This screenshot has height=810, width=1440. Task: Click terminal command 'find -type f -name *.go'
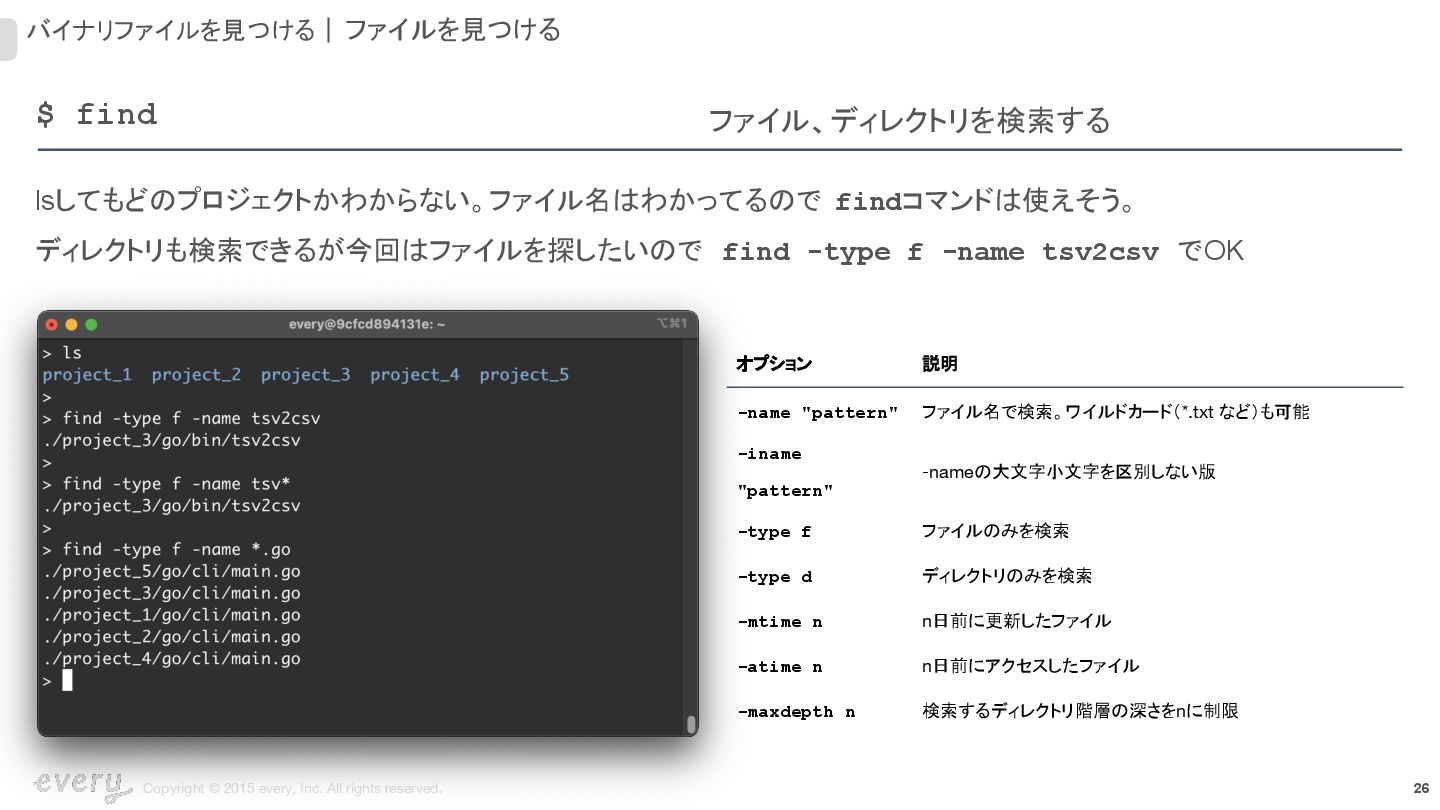176,549
